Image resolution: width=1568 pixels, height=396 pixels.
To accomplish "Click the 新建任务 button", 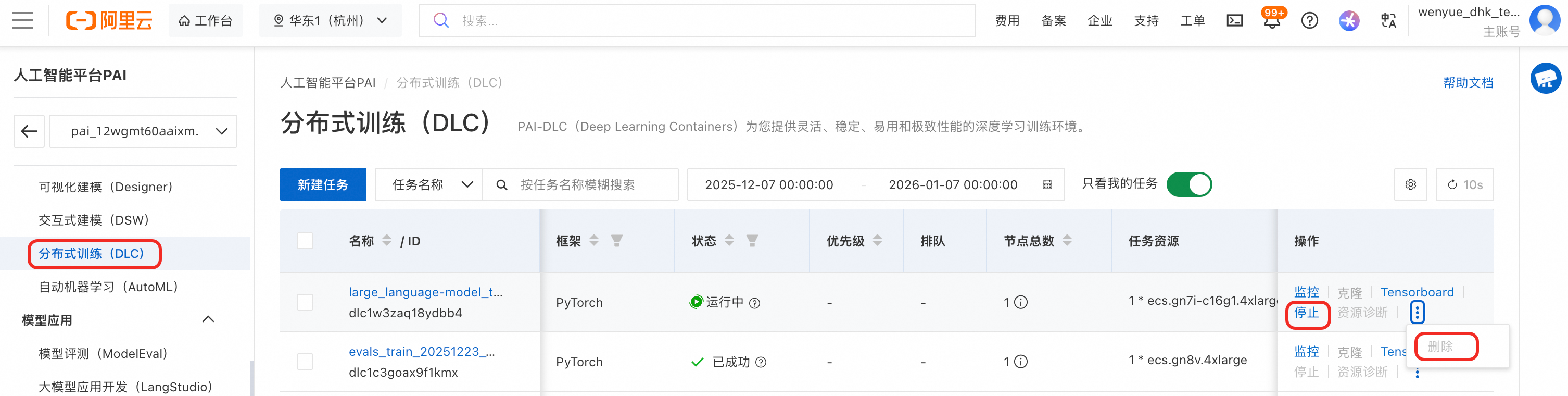I will coord(323,184).
